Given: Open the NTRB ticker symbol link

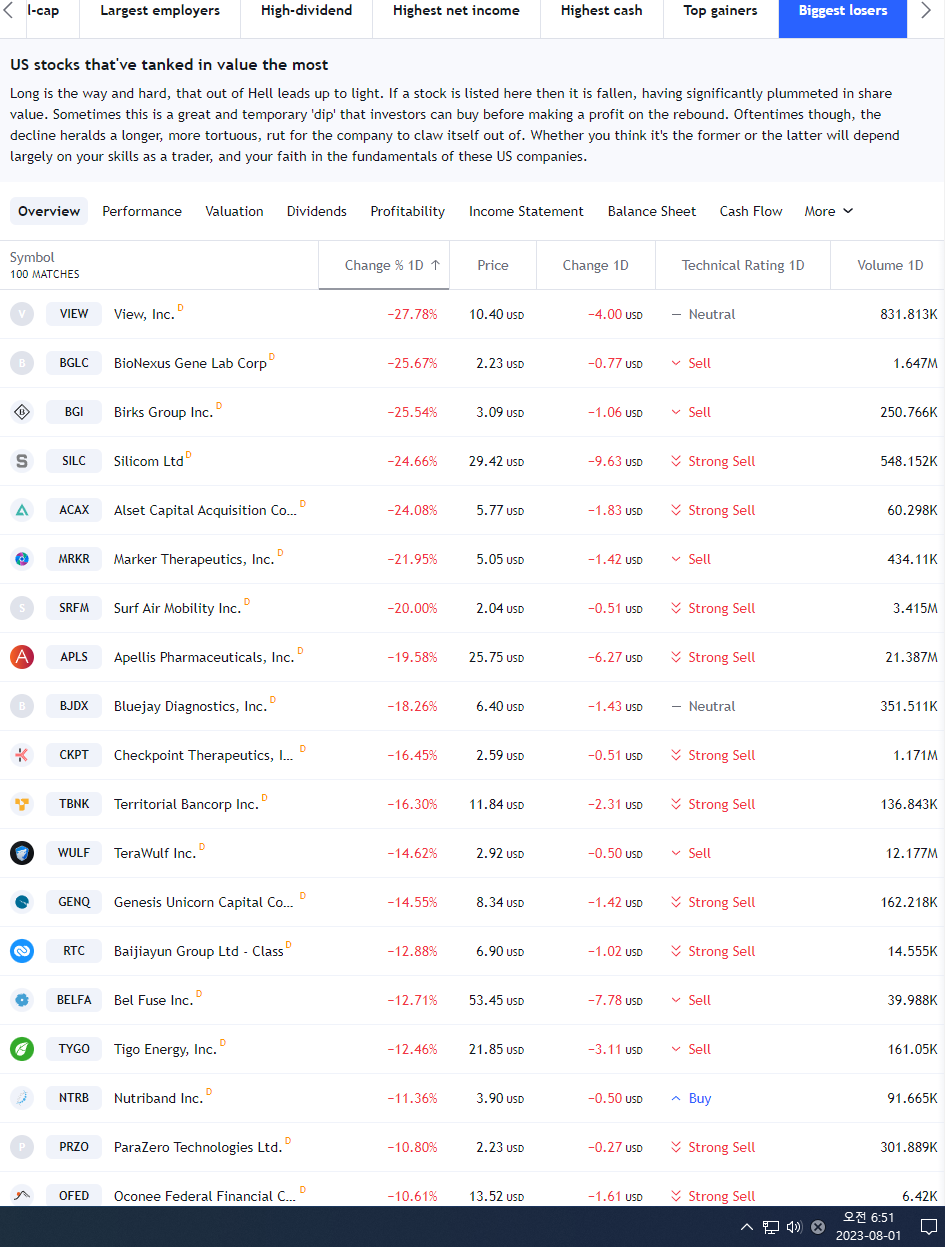Looking at the screenshot, I should 74,1098.
